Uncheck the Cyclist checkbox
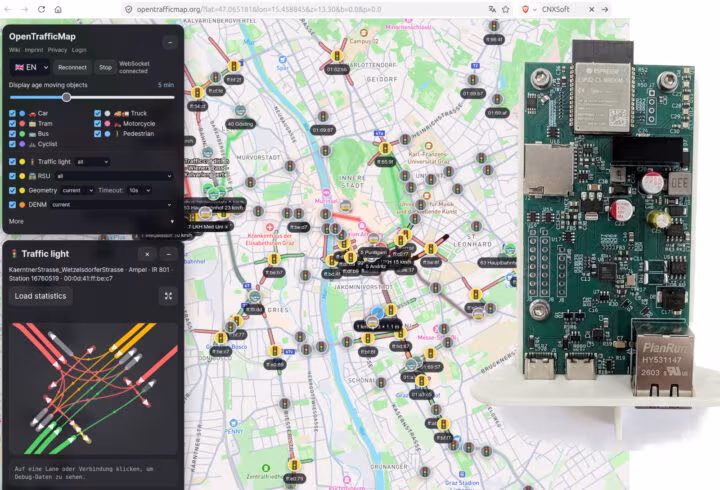This screenshot has width=720, height=490. (x=12, y=144)
